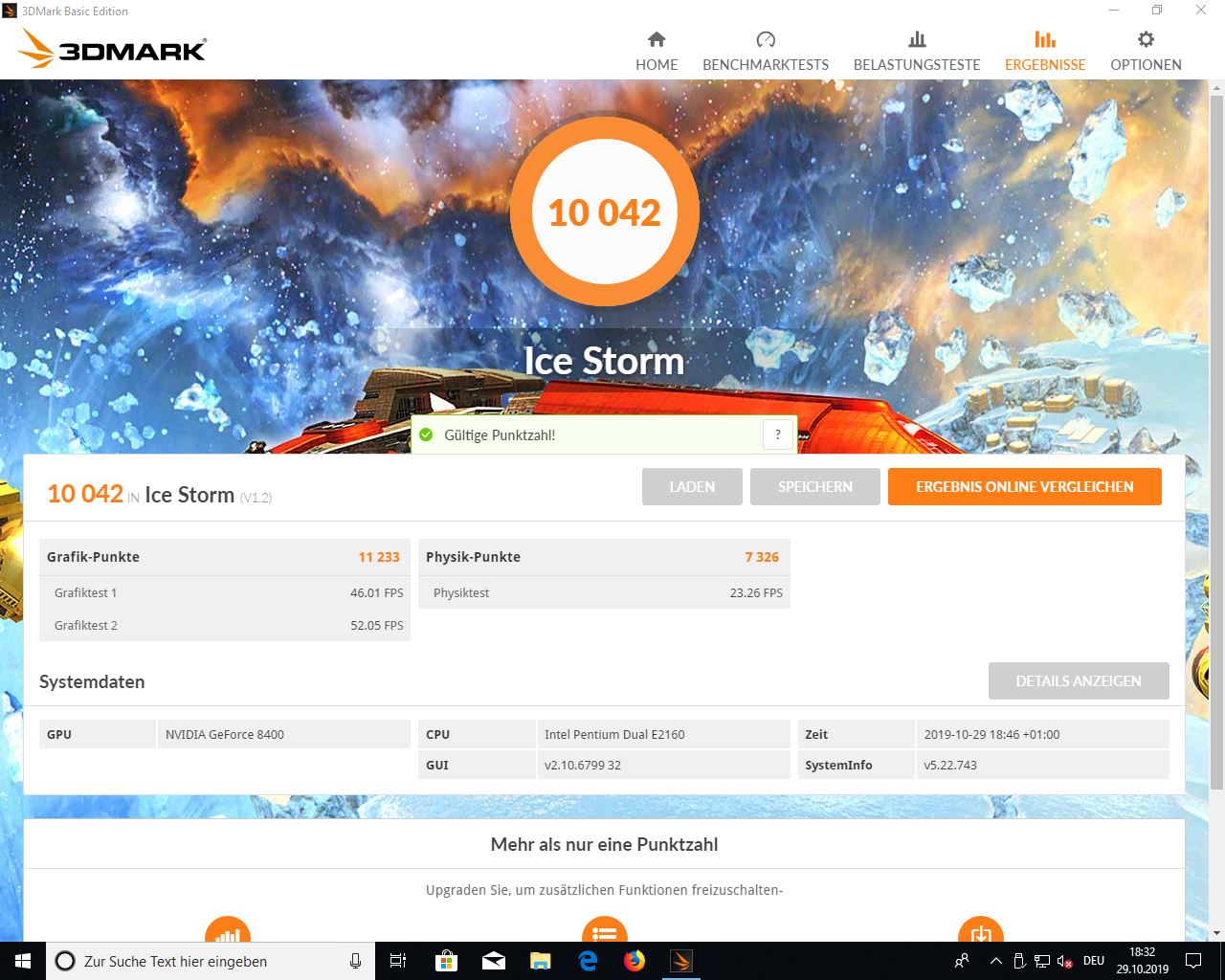Open Mail app from taskbar
The width and height of the screenshot is (1225, 980).
[493, 961]
